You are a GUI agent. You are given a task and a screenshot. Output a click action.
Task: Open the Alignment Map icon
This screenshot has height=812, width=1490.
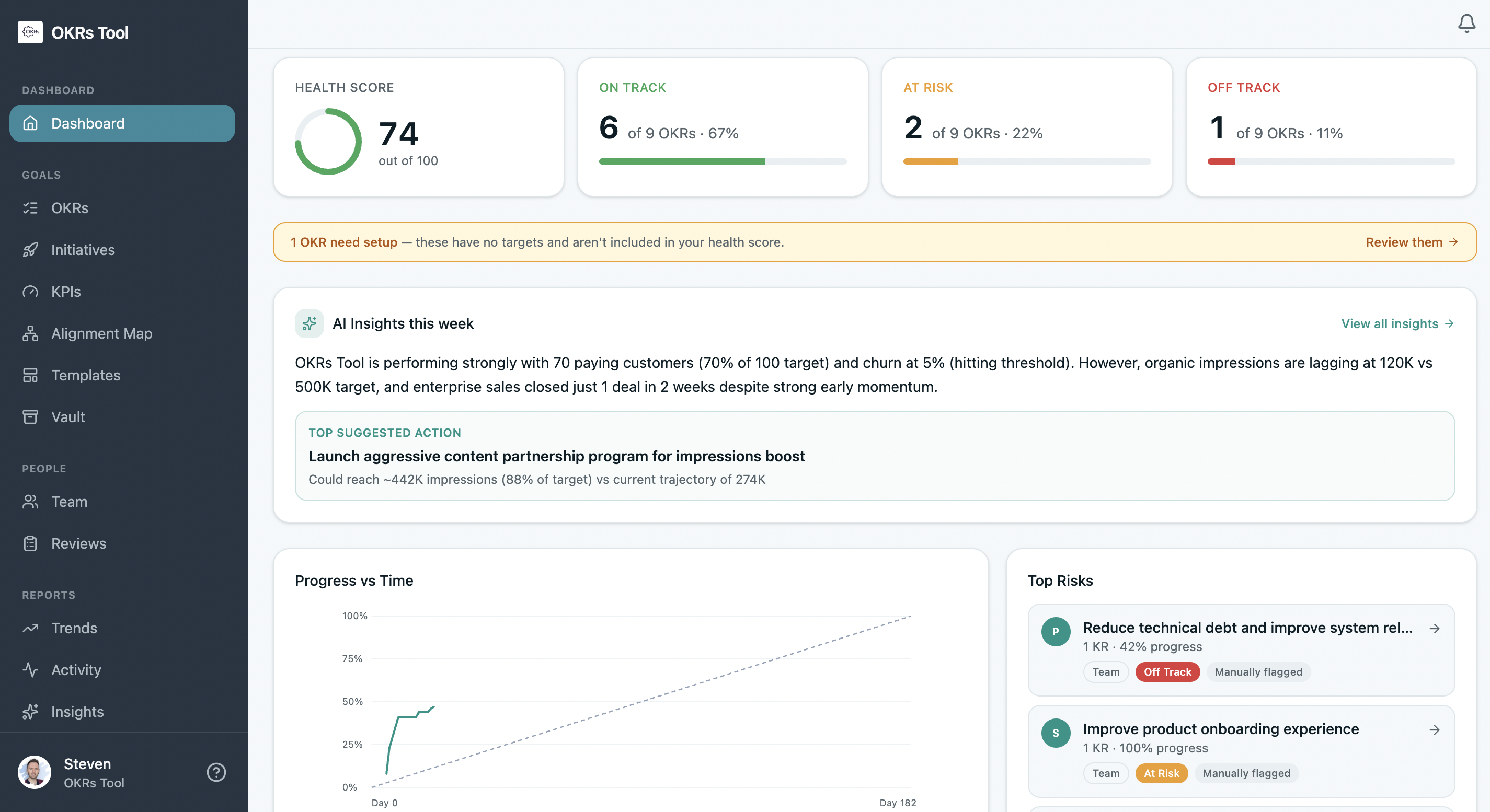31,333
